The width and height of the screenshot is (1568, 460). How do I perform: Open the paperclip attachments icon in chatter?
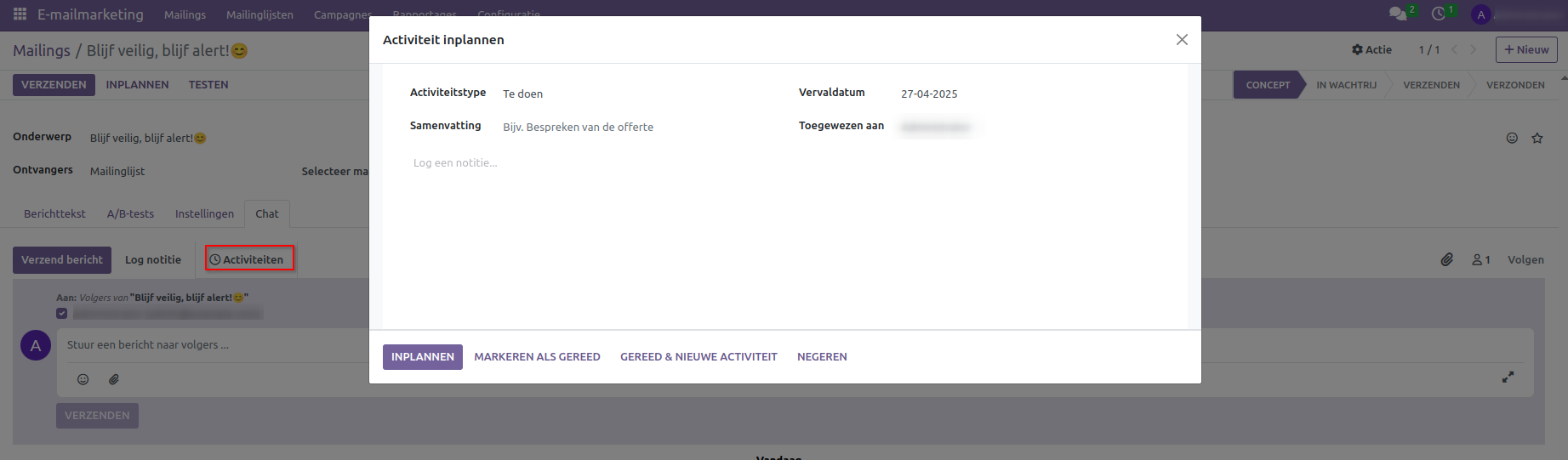(1447, 259)
